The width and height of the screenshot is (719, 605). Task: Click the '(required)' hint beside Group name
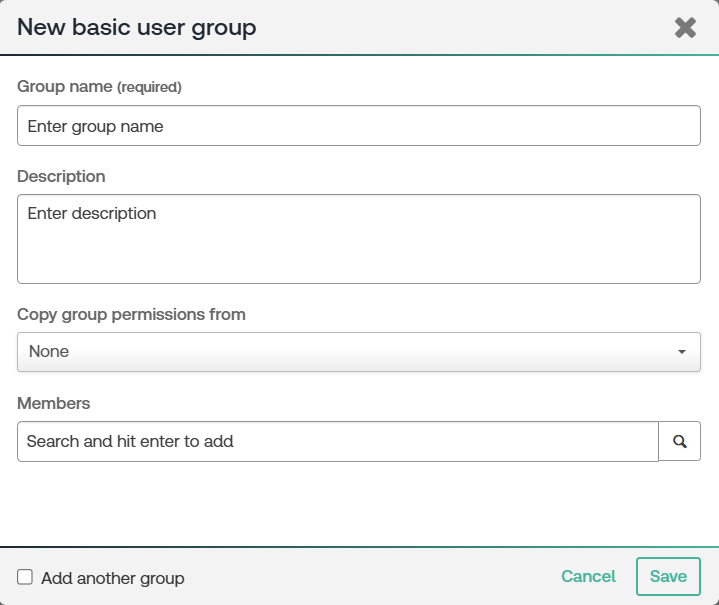[x=149, y=88]
